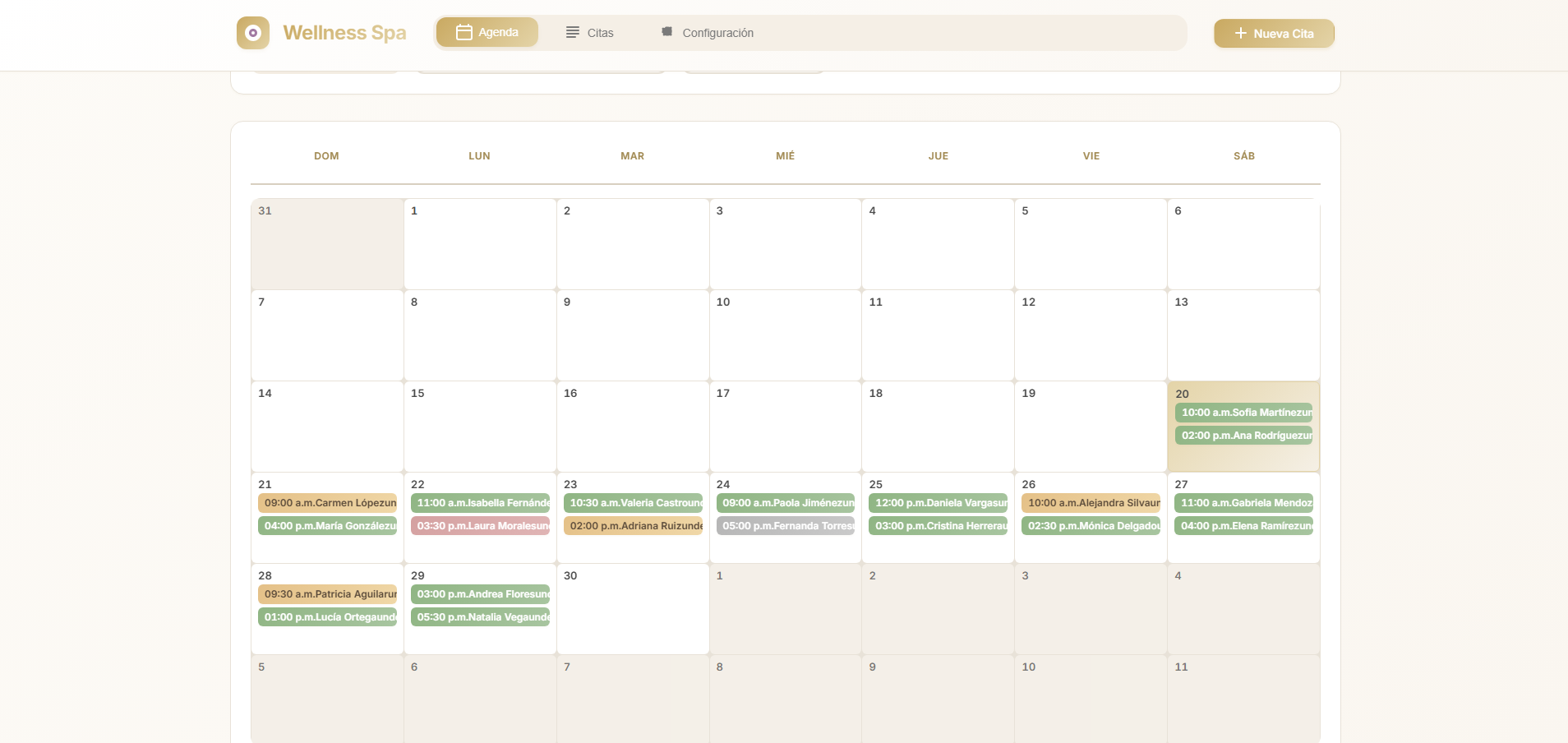Open Sofía Martínez 10:00 a.m. appointment

[x=1243, y=413]
